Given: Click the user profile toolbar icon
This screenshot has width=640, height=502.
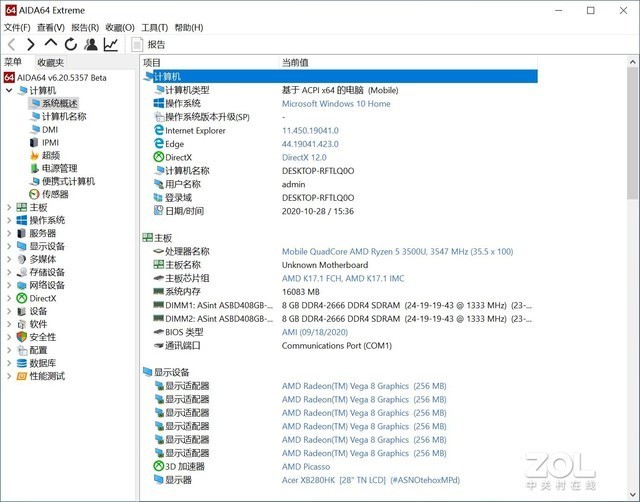Looking at the screenshot, I should [x=91, y=44].
